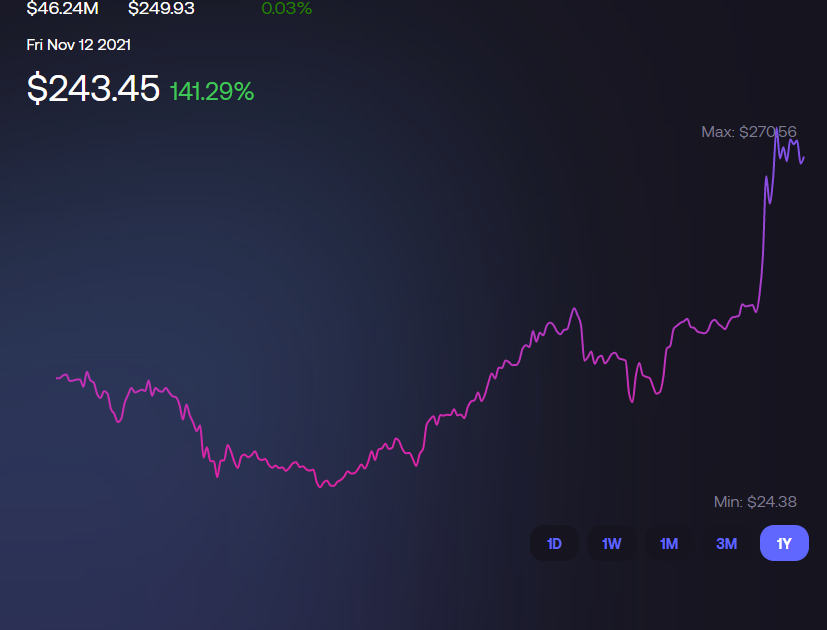Click the leftmost start of the chart line
The height and width of the screenshot is (630, 827).
pos(56,378)
